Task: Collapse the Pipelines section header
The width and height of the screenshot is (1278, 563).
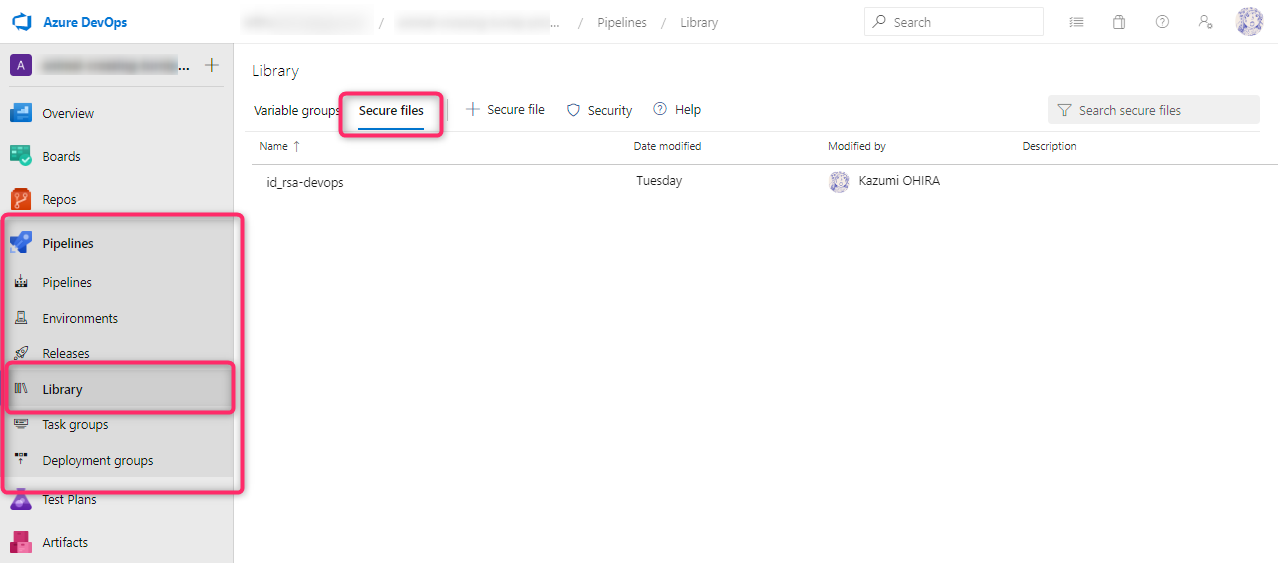Action: pos(68,243)
